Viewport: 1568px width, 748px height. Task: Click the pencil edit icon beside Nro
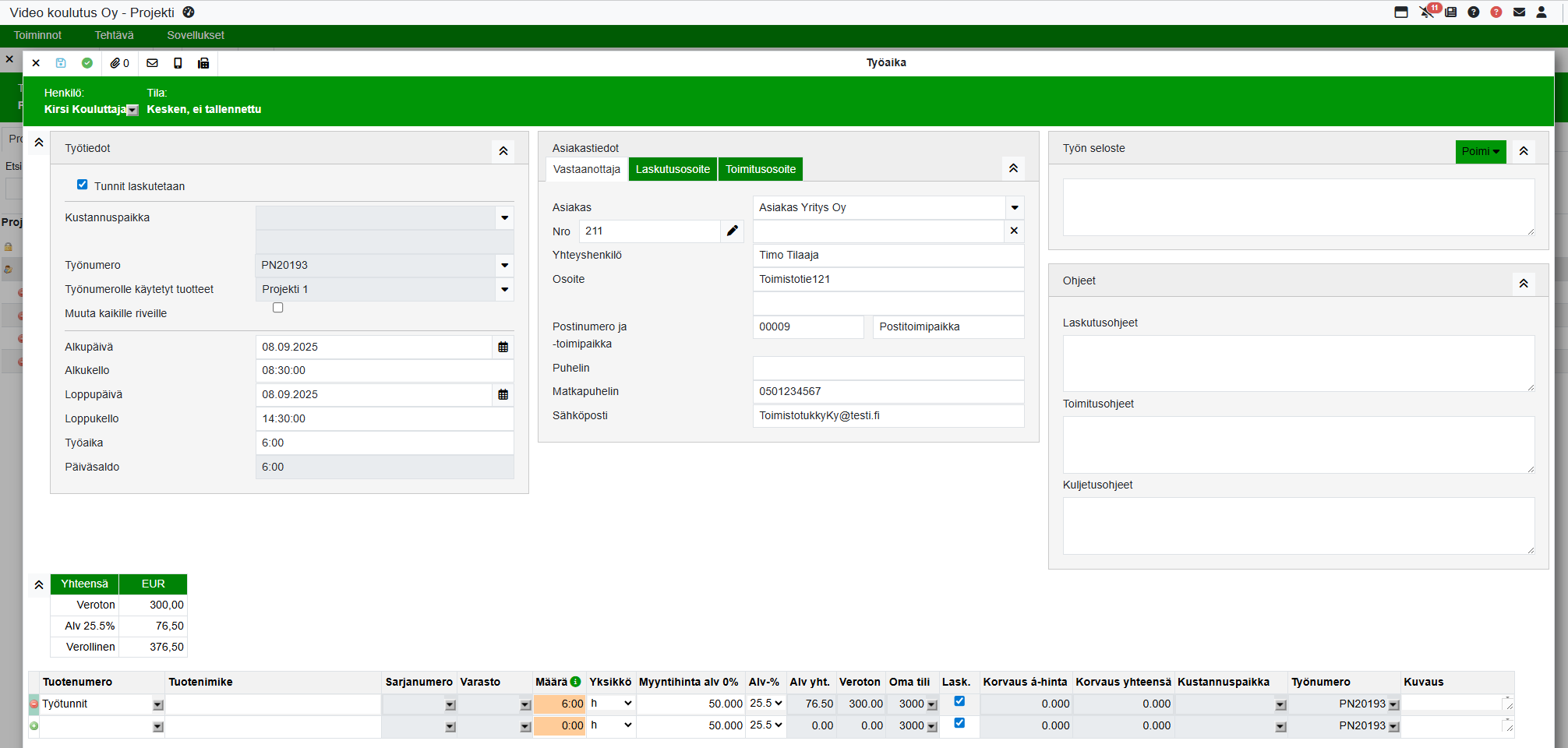click(x=732, y=231)
